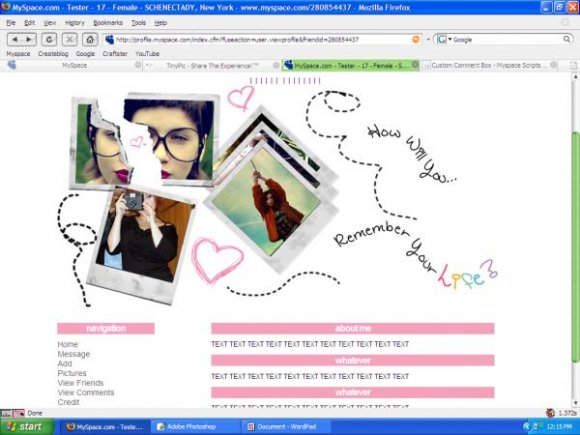The image size is (580, 435).
Task: Click the Add navigation link
Action: 65,364
